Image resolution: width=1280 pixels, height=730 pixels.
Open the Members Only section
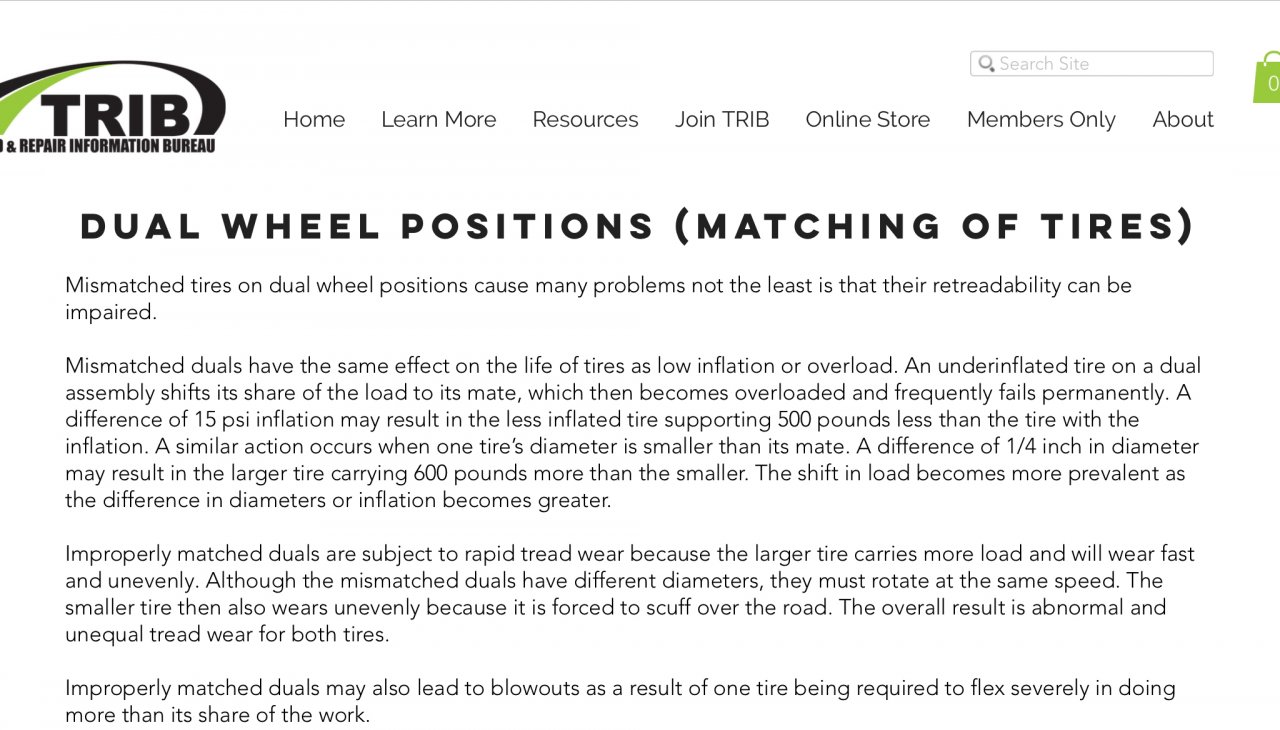(x=1041, y=120)
